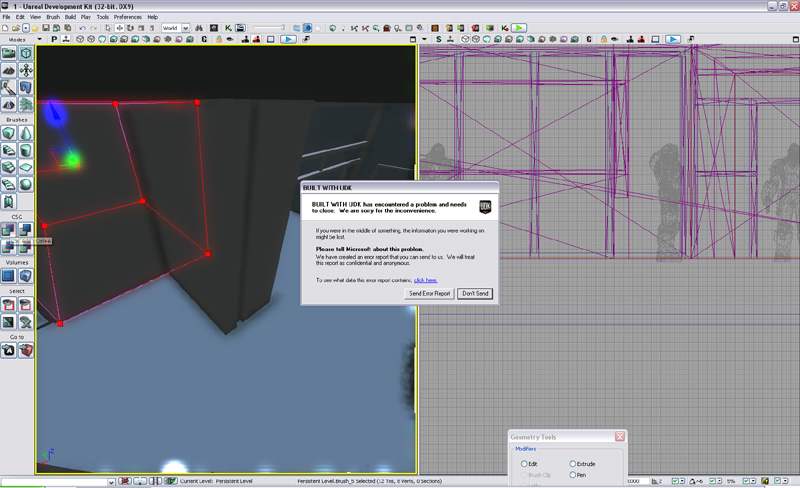
Task: Click the cone brush builder icon
Action: click(25, 133)
